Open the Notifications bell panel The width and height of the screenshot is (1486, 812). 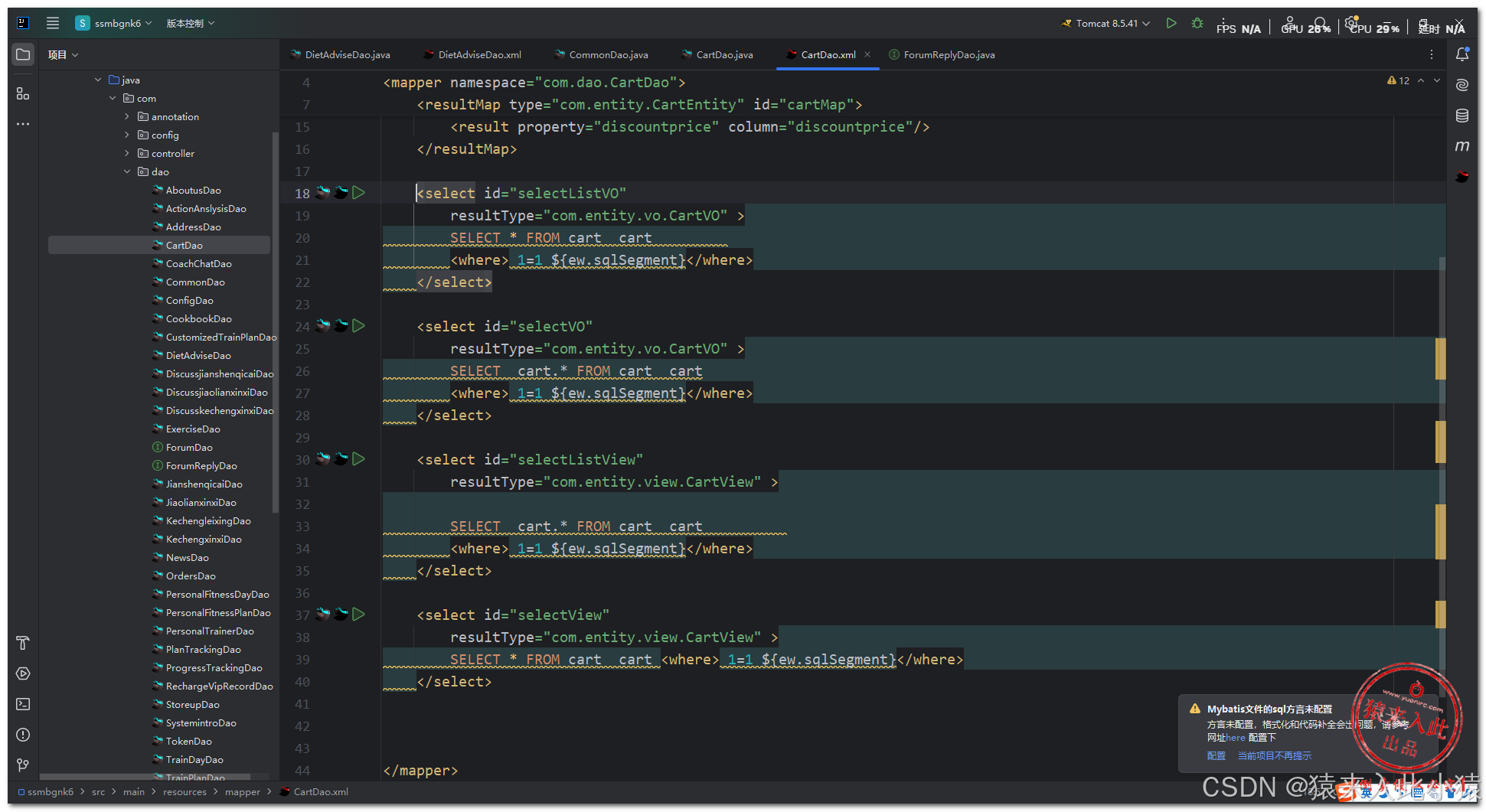click(x=1462, y=54)
